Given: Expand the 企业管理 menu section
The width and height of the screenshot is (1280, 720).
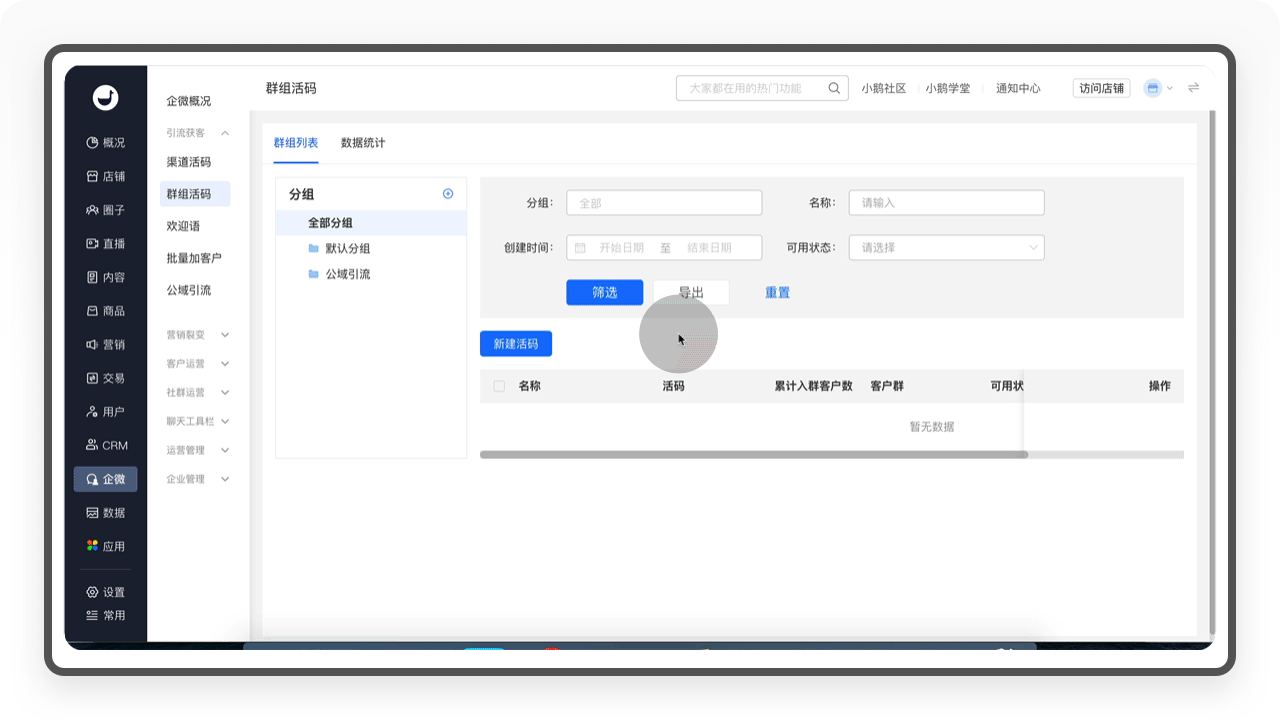Looking at the screenshot, I should point(198,479).
